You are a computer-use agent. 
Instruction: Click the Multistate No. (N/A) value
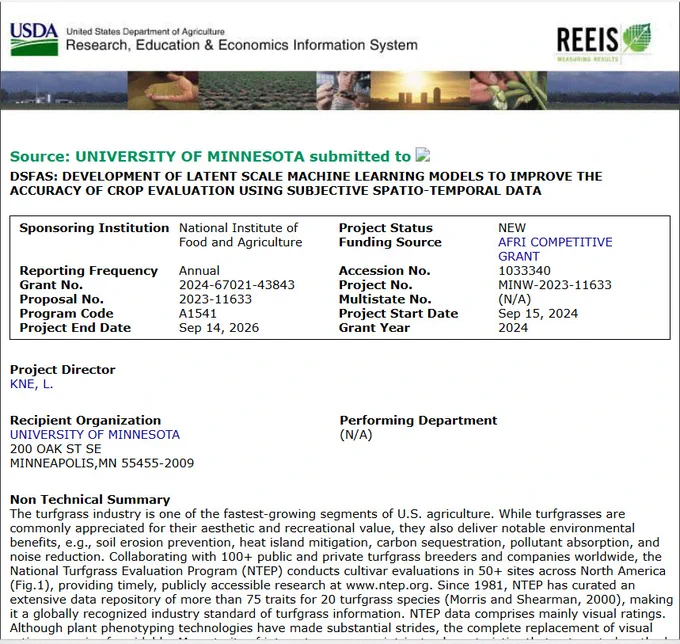pyautogui.click(x=514, y=299)
